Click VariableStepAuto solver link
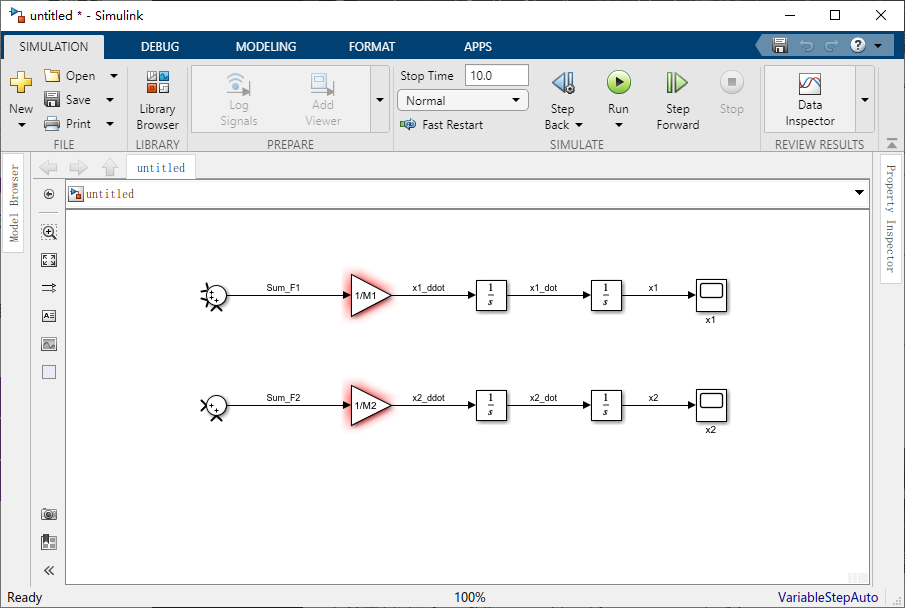The width and height of the screenshot is (905, 608). (827, 598)
